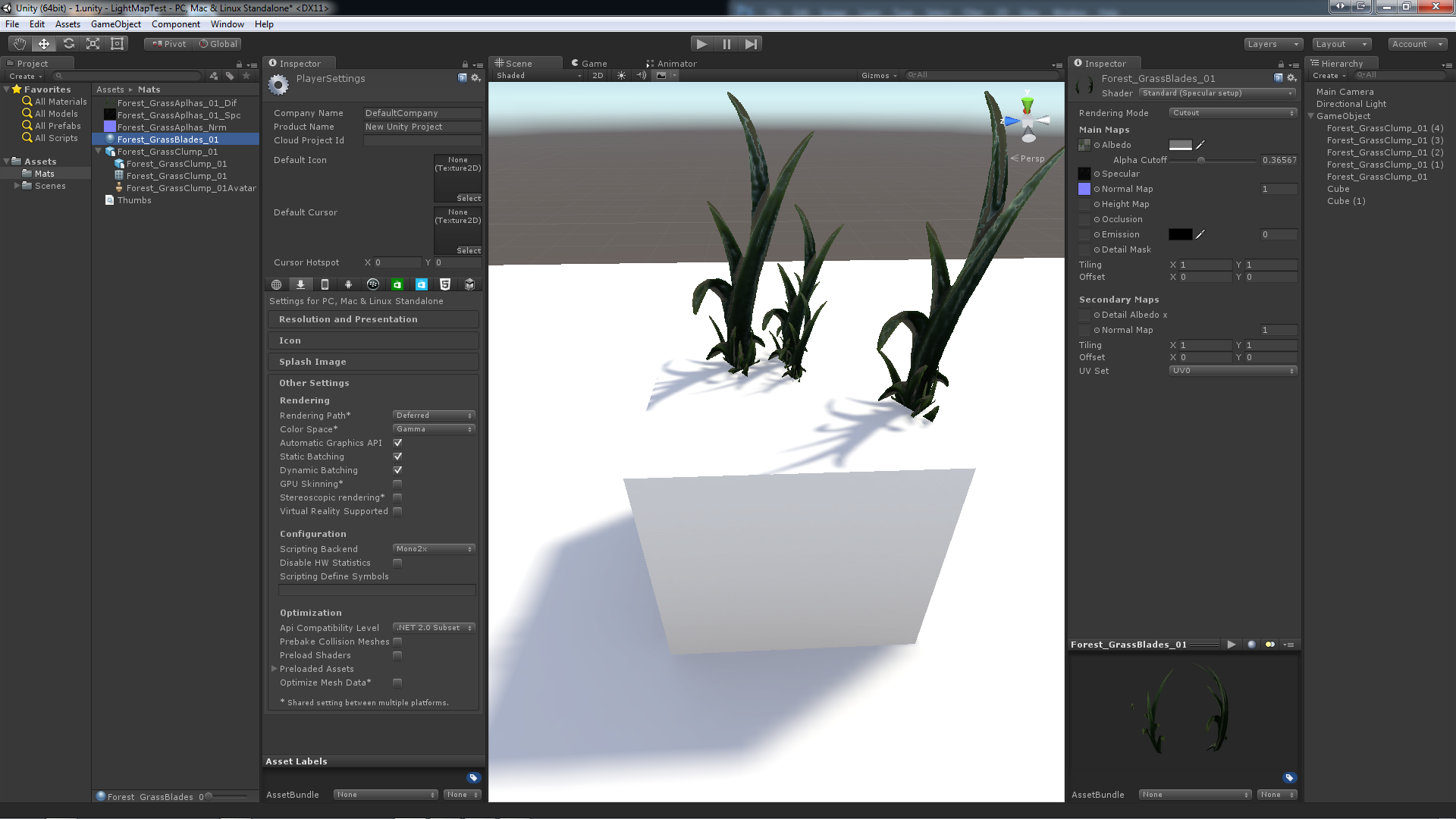
Task: Switch to the Game tab
Action: (590, 63)
